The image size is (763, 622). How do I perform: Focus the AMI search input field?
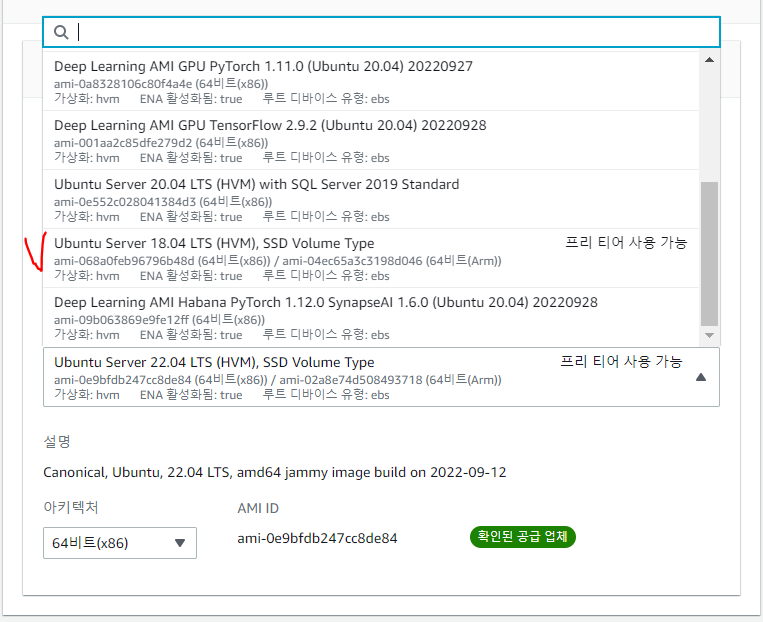(x=381, y=32)
